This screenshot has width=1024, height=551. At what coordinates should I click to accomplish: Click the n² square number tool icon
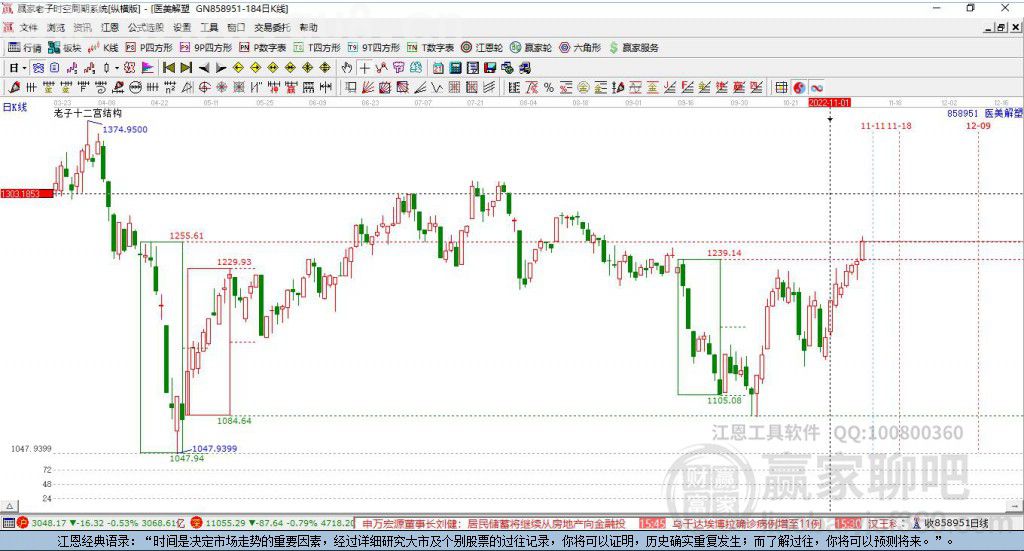tap(170, 87)
